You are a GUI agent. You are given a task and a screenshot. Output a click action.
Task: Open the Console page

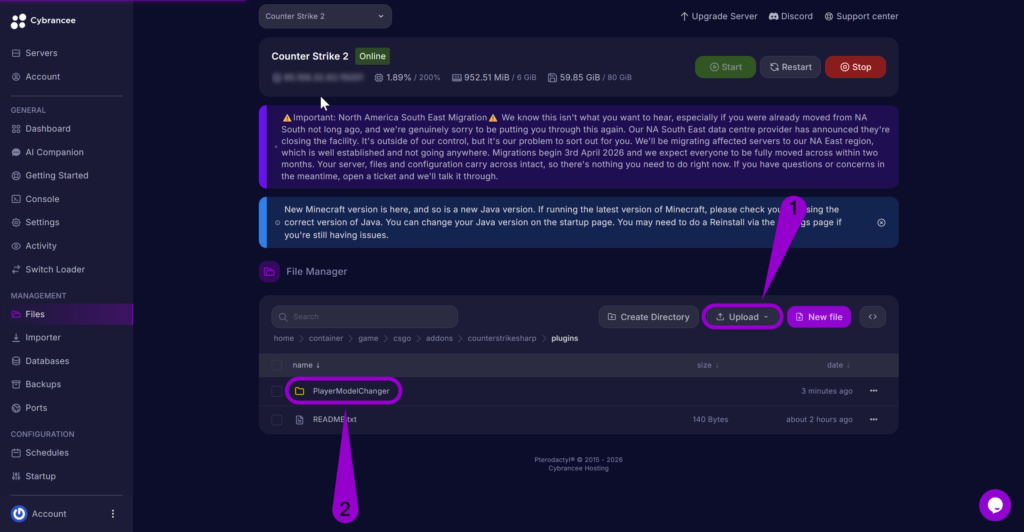point(42,199)
